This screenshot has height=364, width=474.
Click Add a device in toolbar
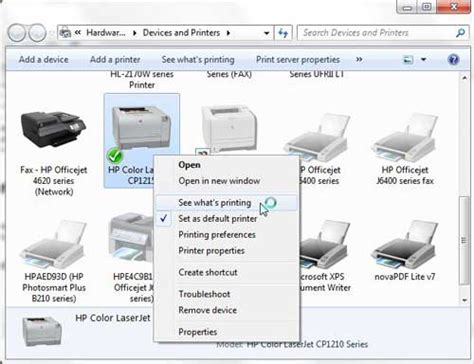point(44,60)
